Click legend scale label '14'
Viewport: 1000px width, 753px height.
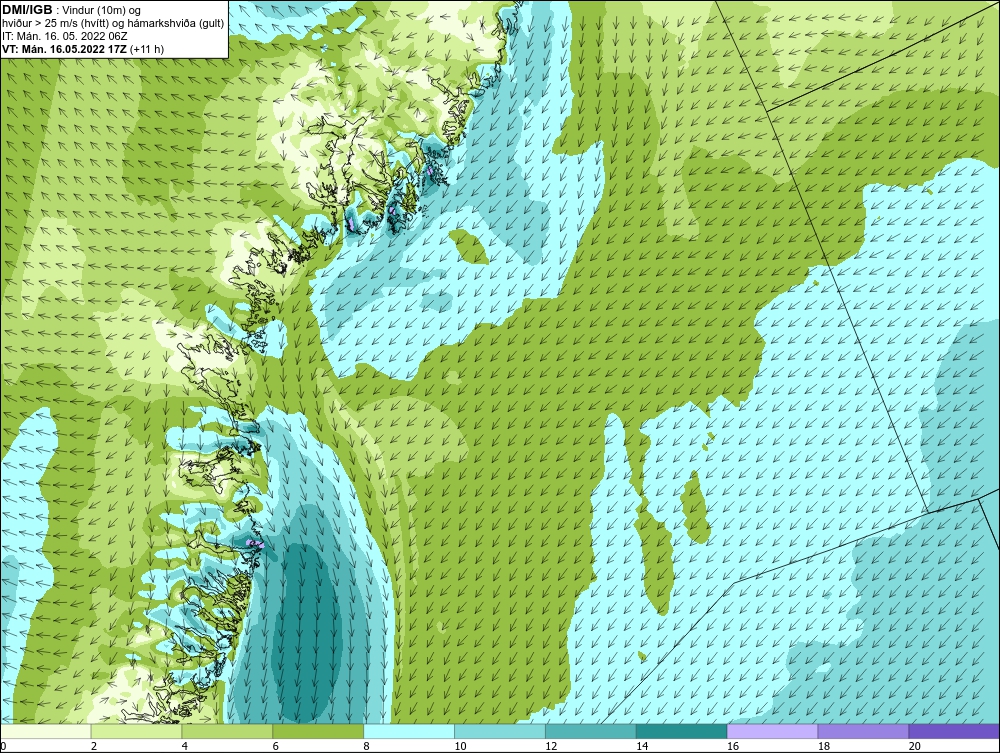(642, 746)
